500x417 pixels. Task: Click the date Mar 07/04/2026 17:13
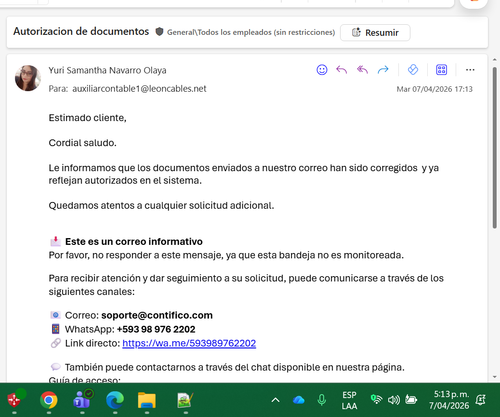434,89
